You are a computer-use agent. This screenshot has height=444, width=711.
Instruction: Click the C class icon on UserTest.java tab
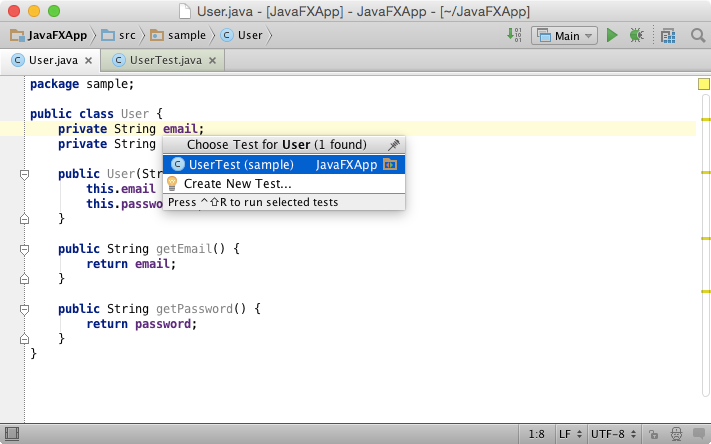119,60
